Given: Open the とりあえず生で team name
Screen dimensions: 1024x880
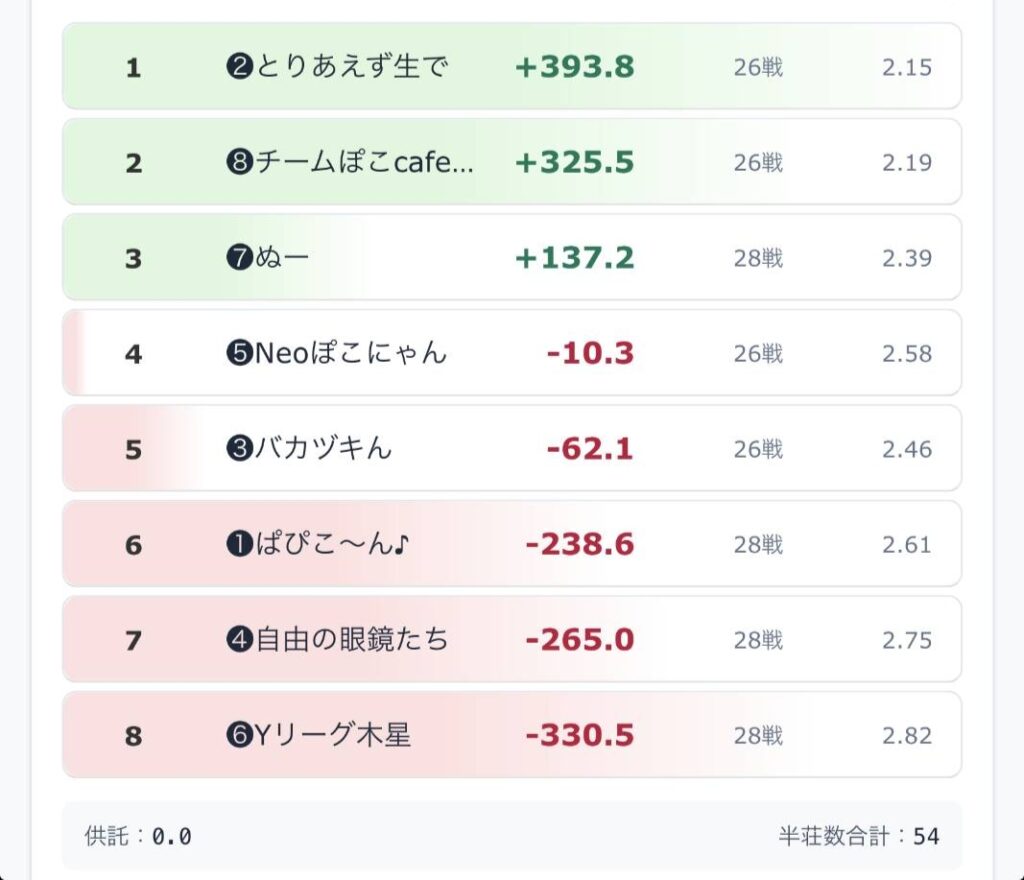Looking at the screenshot, I should point(352,68).
